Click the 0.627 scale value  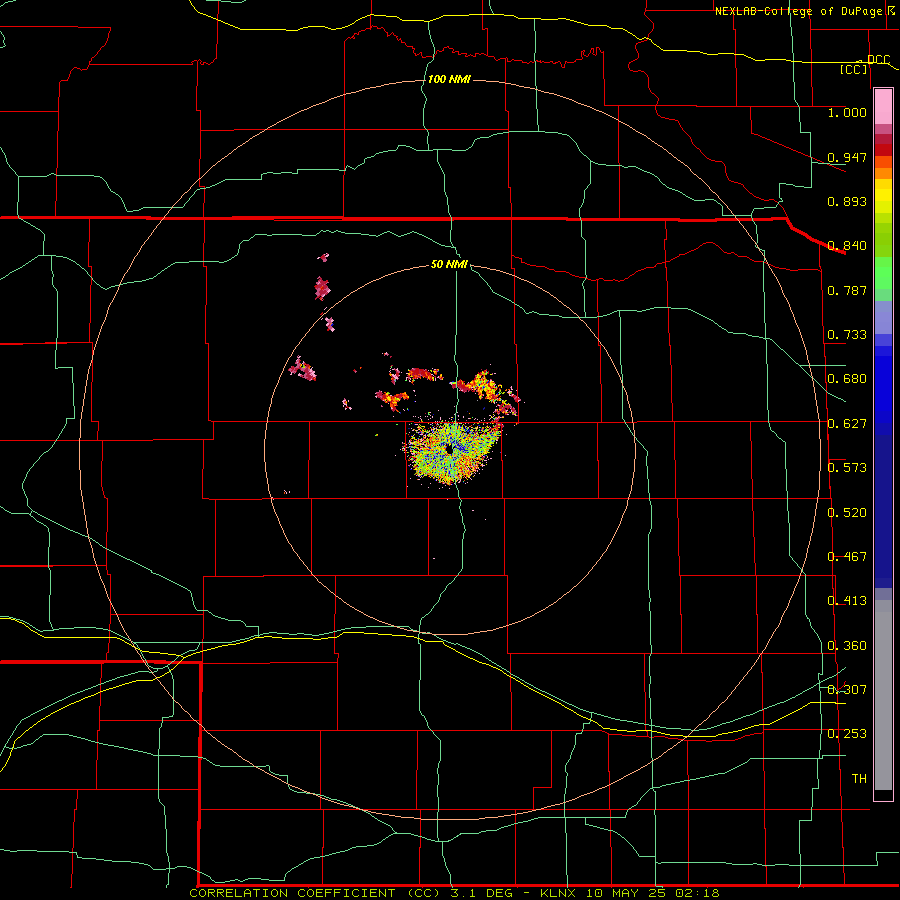point(847,424)
